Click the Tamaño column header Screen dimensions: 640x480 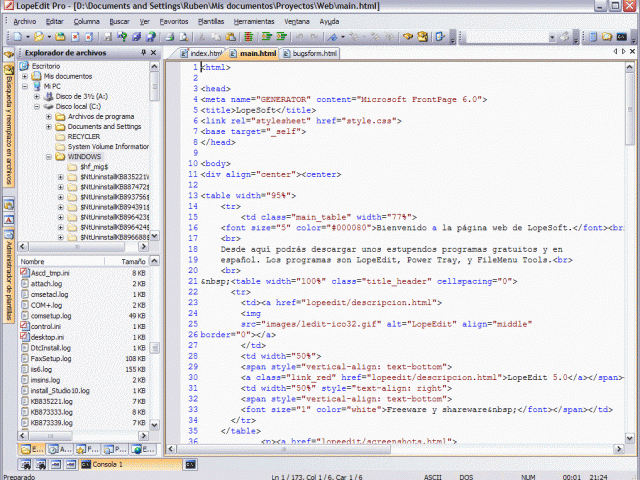127,262
